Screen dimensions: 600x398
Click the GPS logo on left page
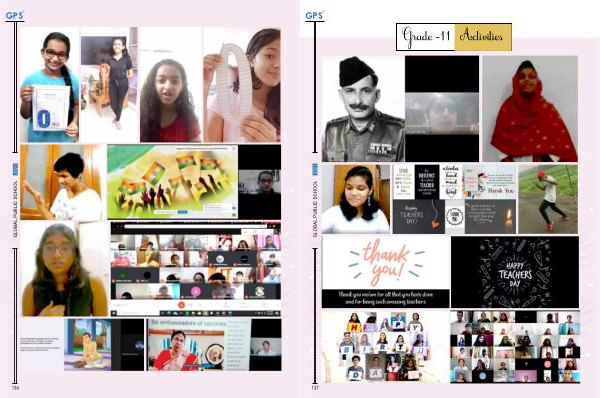click(15, 16)
